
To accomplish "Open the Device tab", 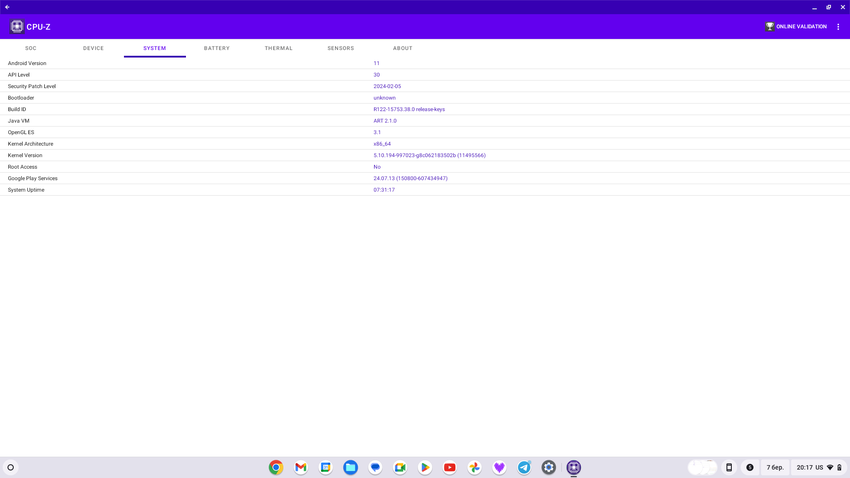I will [x=93, y=48].
